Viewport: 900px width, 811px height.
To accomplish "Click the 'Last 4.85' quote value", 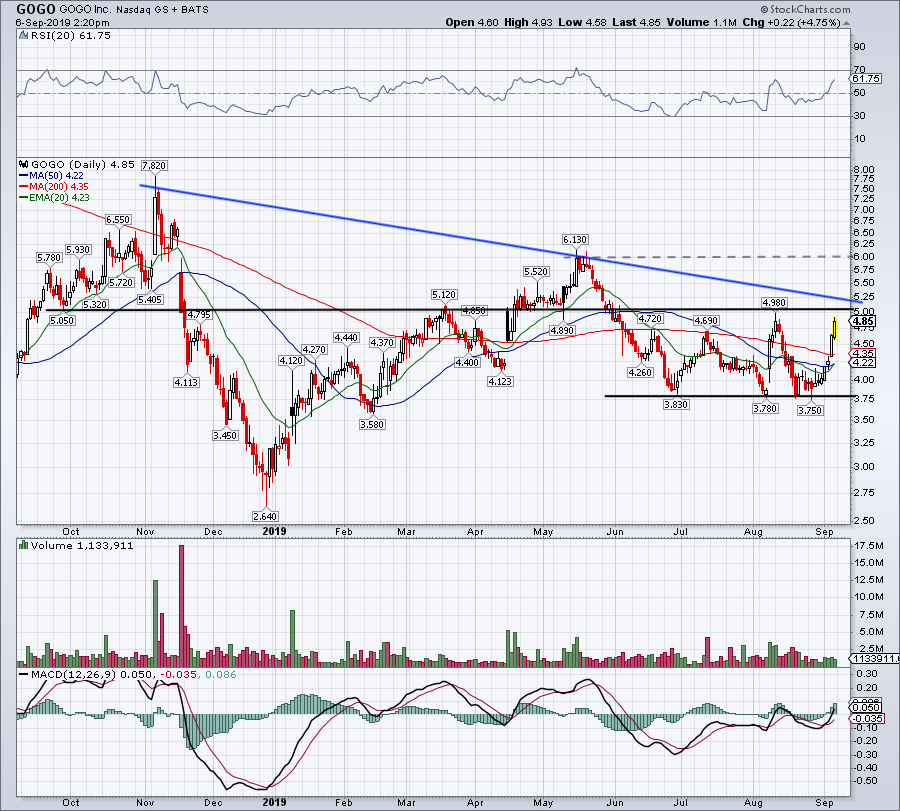I will [637, 22].
